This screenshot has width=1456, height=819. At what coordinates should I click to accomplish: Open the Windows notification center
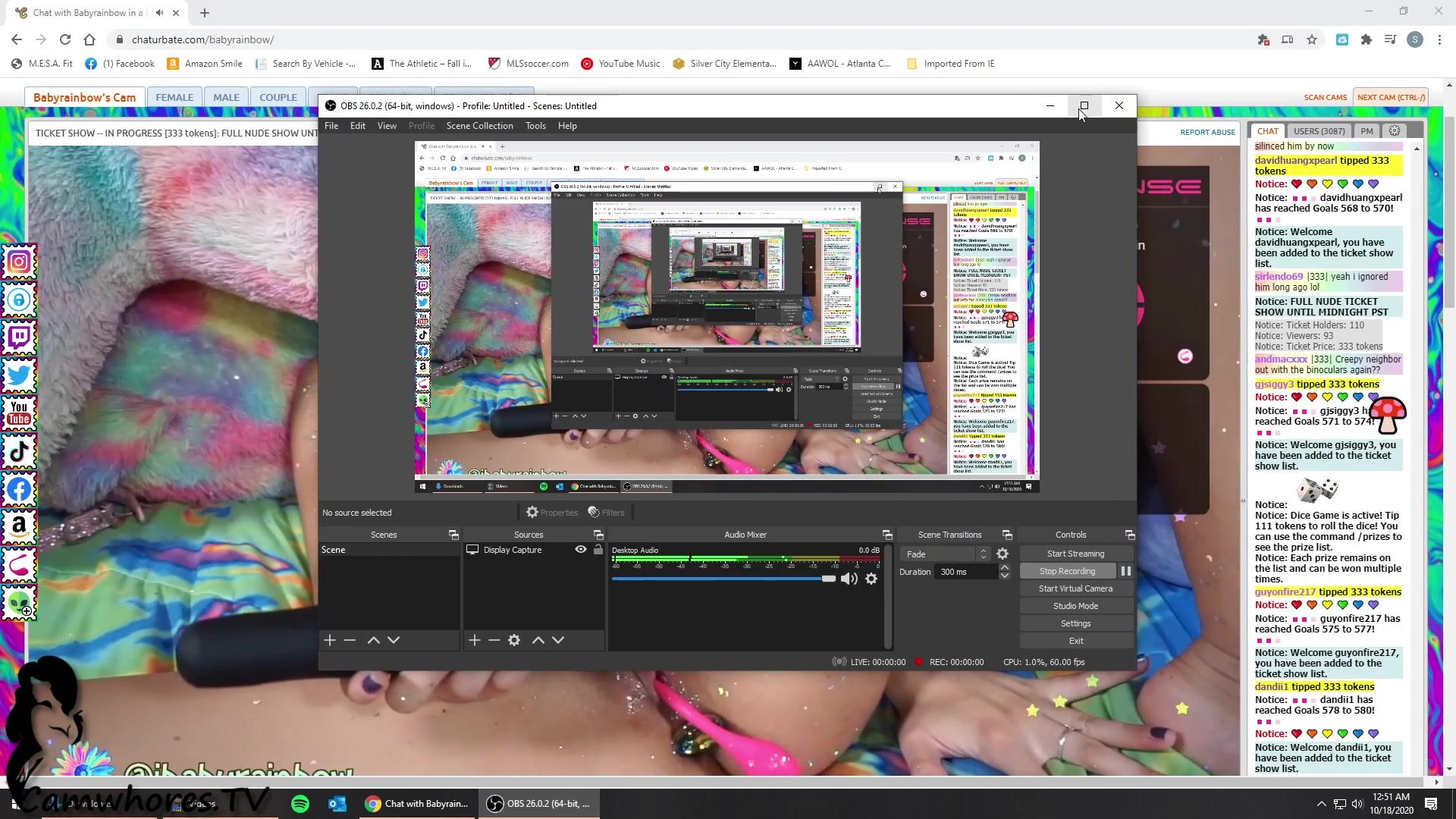tap(1431, 804)
